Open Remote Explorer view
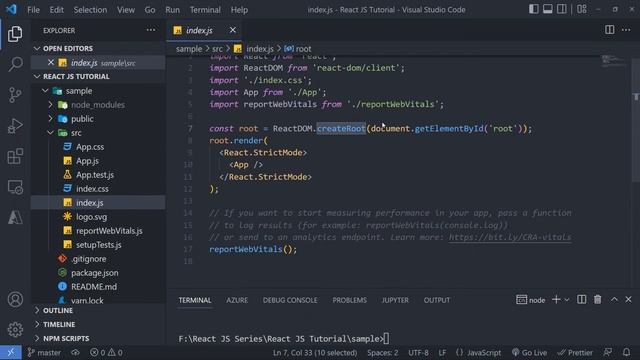640x360 pixels. pyautogui.click(x=15, y=187)
